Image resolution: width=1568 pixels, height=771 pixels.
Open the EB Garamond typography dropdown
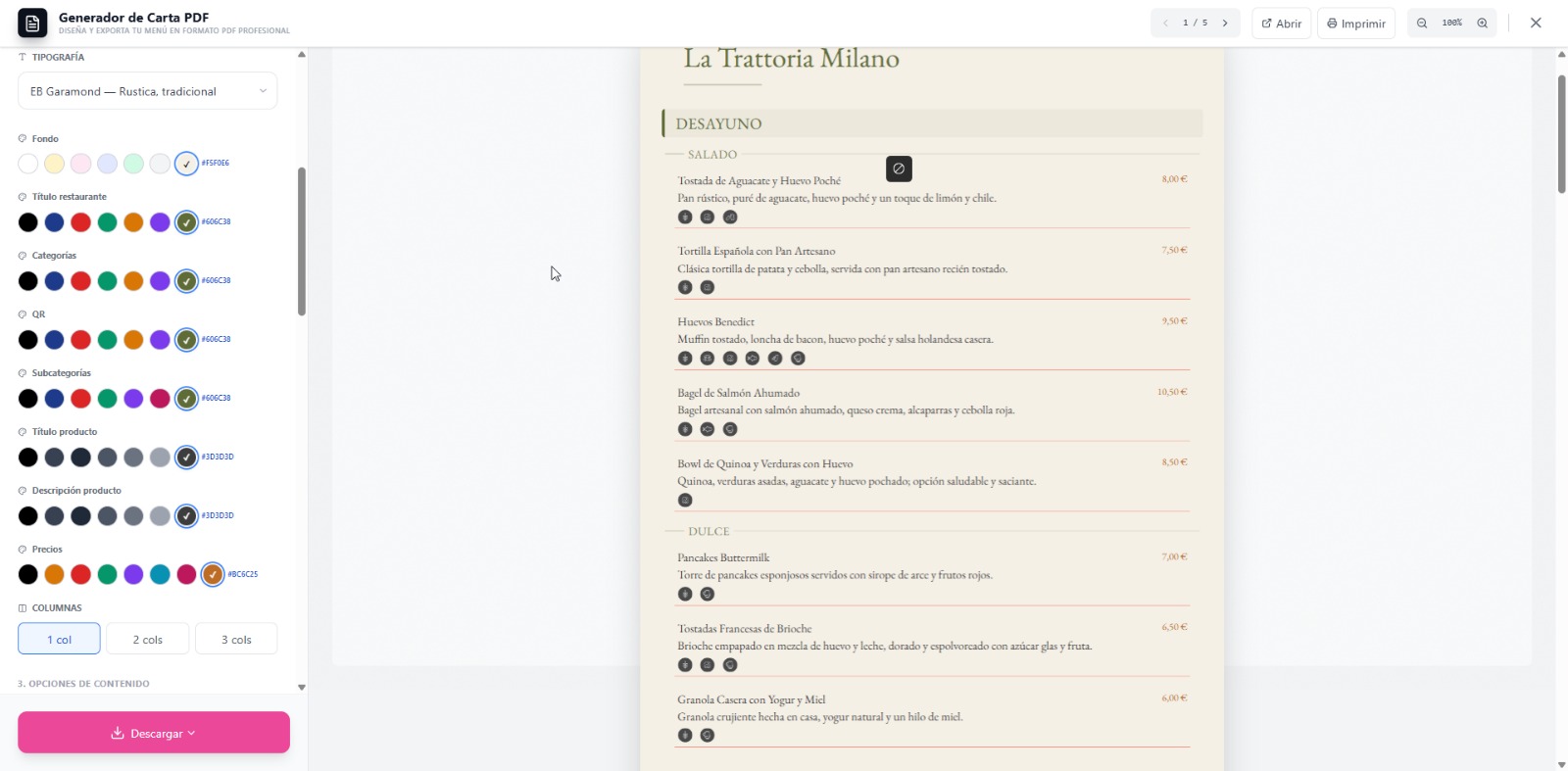click(147, 91)
